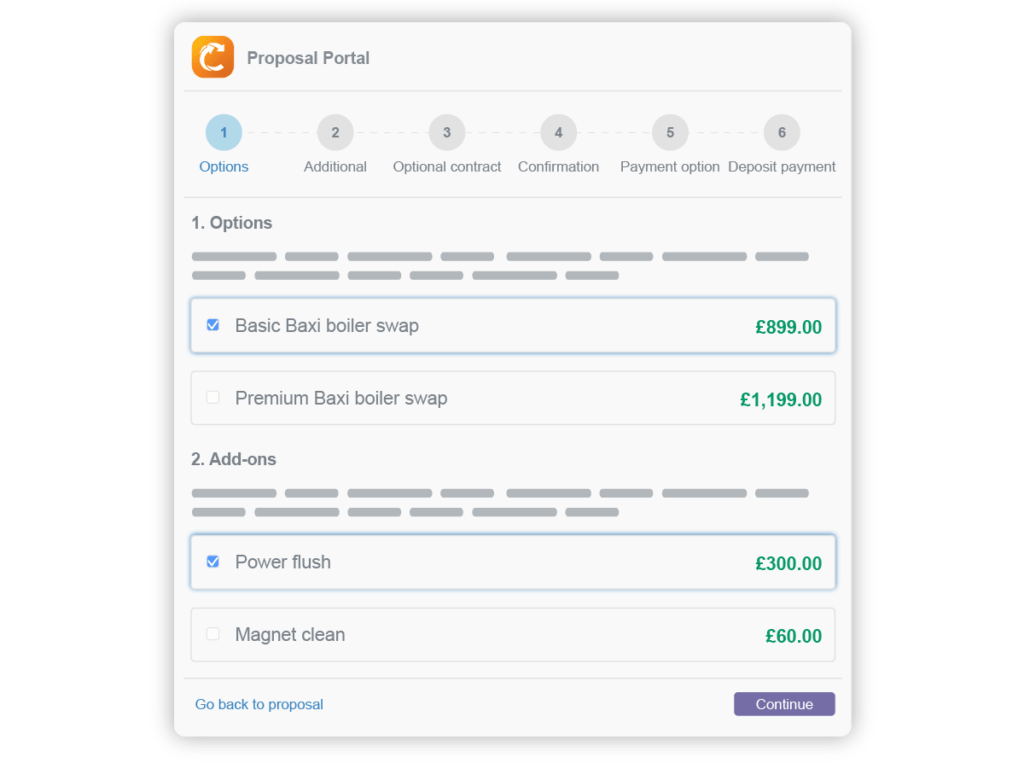
Task: Open the Additional step tab
Action: [x=335, y=166]
